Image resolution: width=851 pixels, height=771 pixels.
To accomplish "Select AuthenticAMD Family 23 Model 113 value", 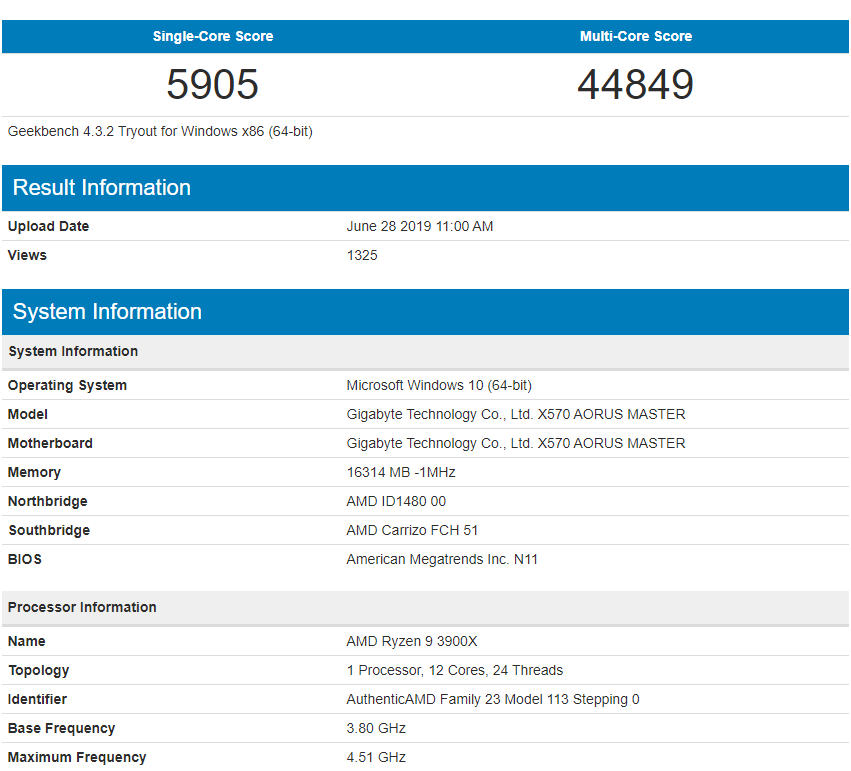I will [493, 699].
